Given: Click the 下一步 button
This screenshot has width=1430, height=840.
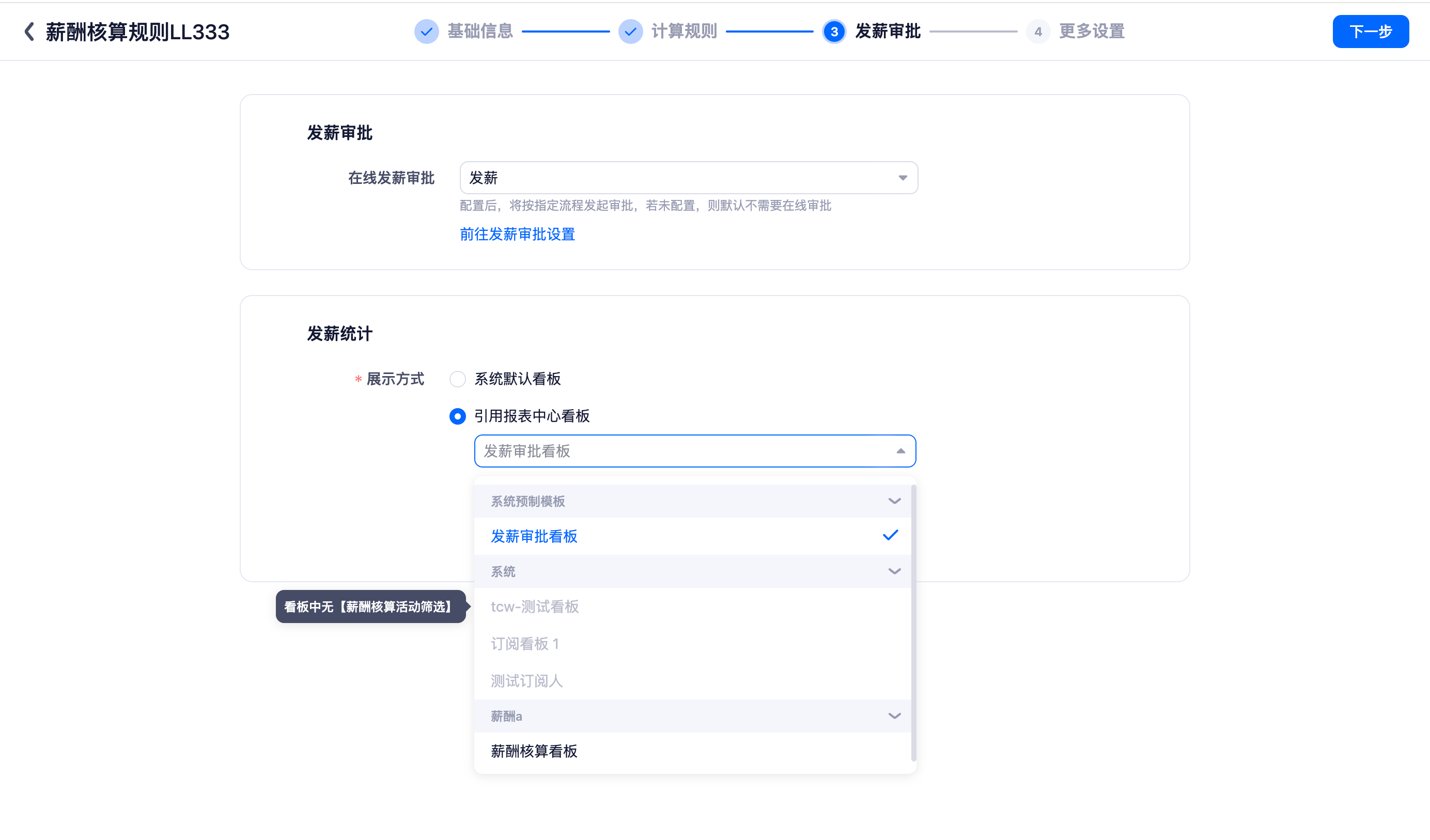Looking at the screenshot, I should click(1371, 32).
